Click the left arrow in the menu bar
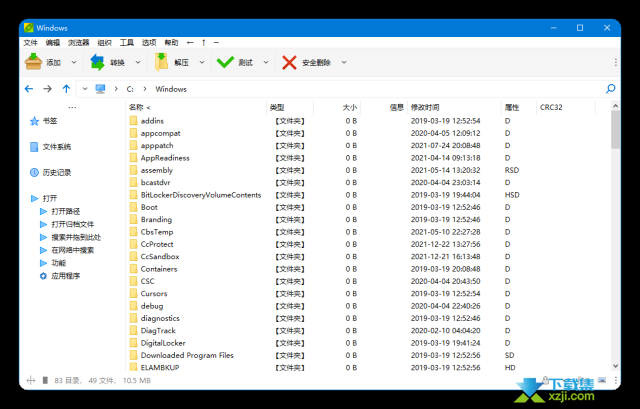 pyautogui.click(x=190, y=42)
